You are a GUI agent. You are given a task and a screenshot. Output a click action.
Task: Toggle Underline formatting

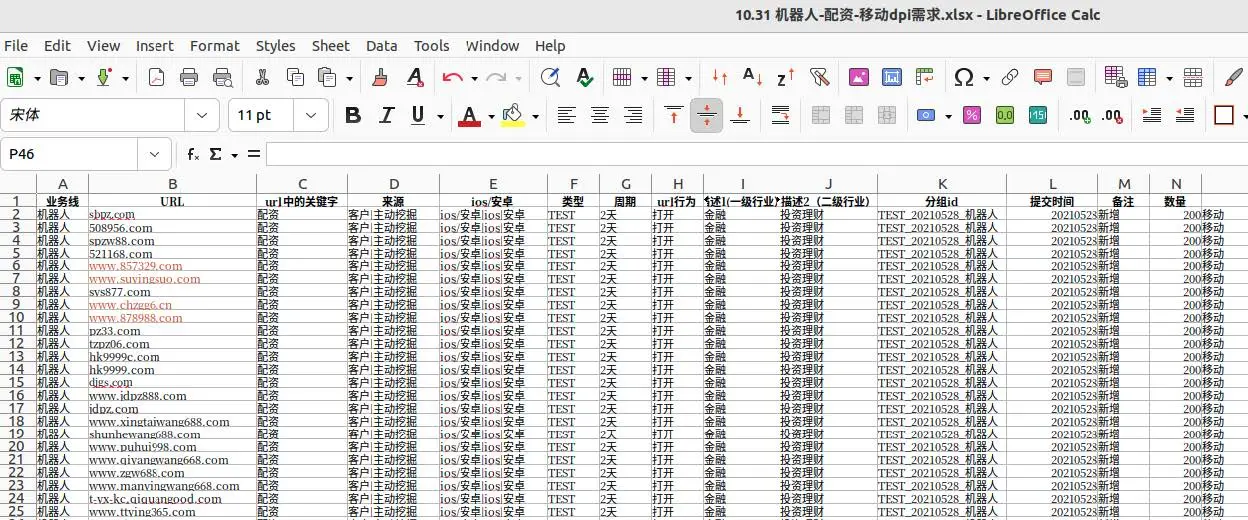point(418,116)
